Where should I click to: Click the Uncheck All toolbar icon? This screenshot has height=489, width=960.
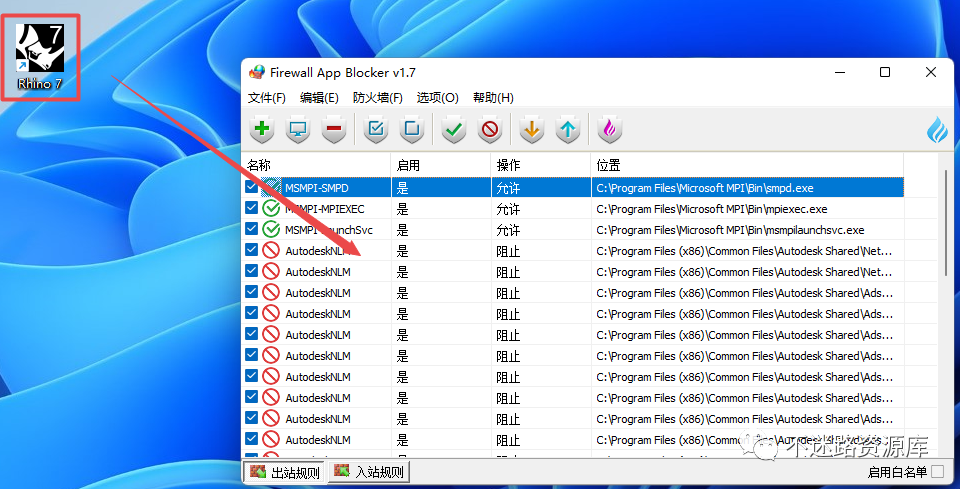[x=412, y=129]
